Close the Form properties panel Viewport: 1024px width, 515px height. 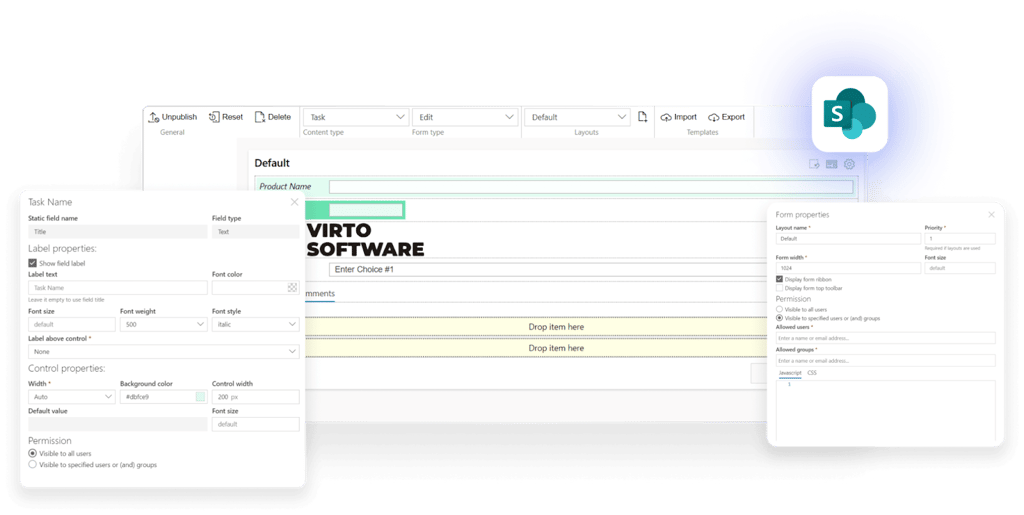991,214
